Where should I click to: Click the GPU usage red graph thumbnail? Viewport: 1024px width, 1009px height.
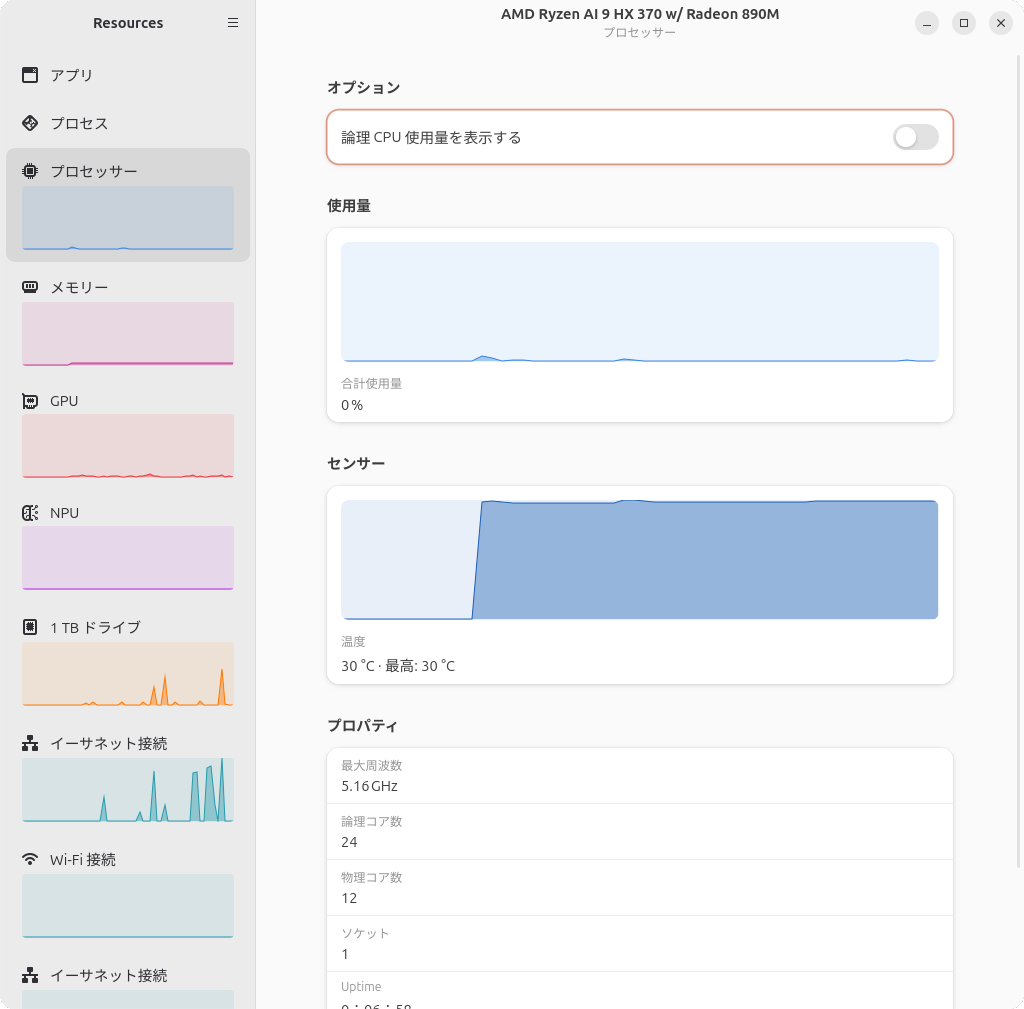(x=128, y=446)
